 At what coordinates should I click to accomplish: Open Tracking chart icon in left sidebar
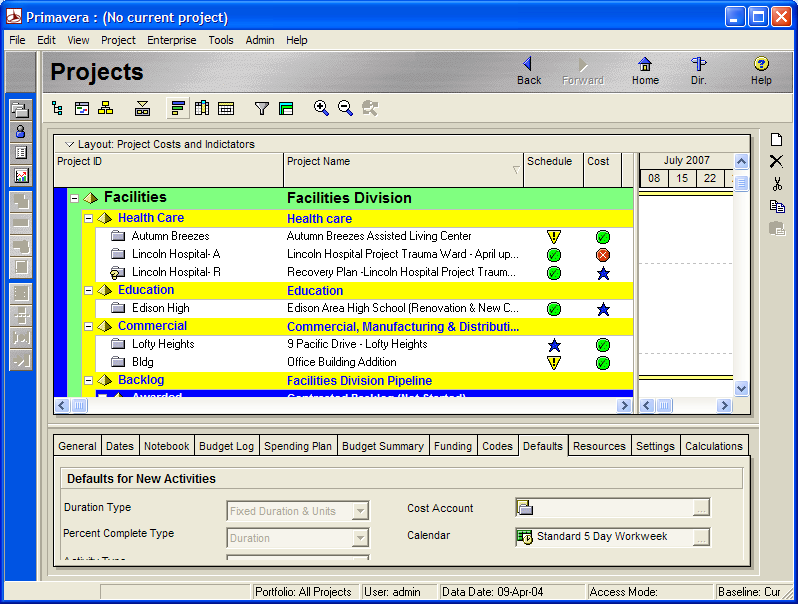(20, 176)
